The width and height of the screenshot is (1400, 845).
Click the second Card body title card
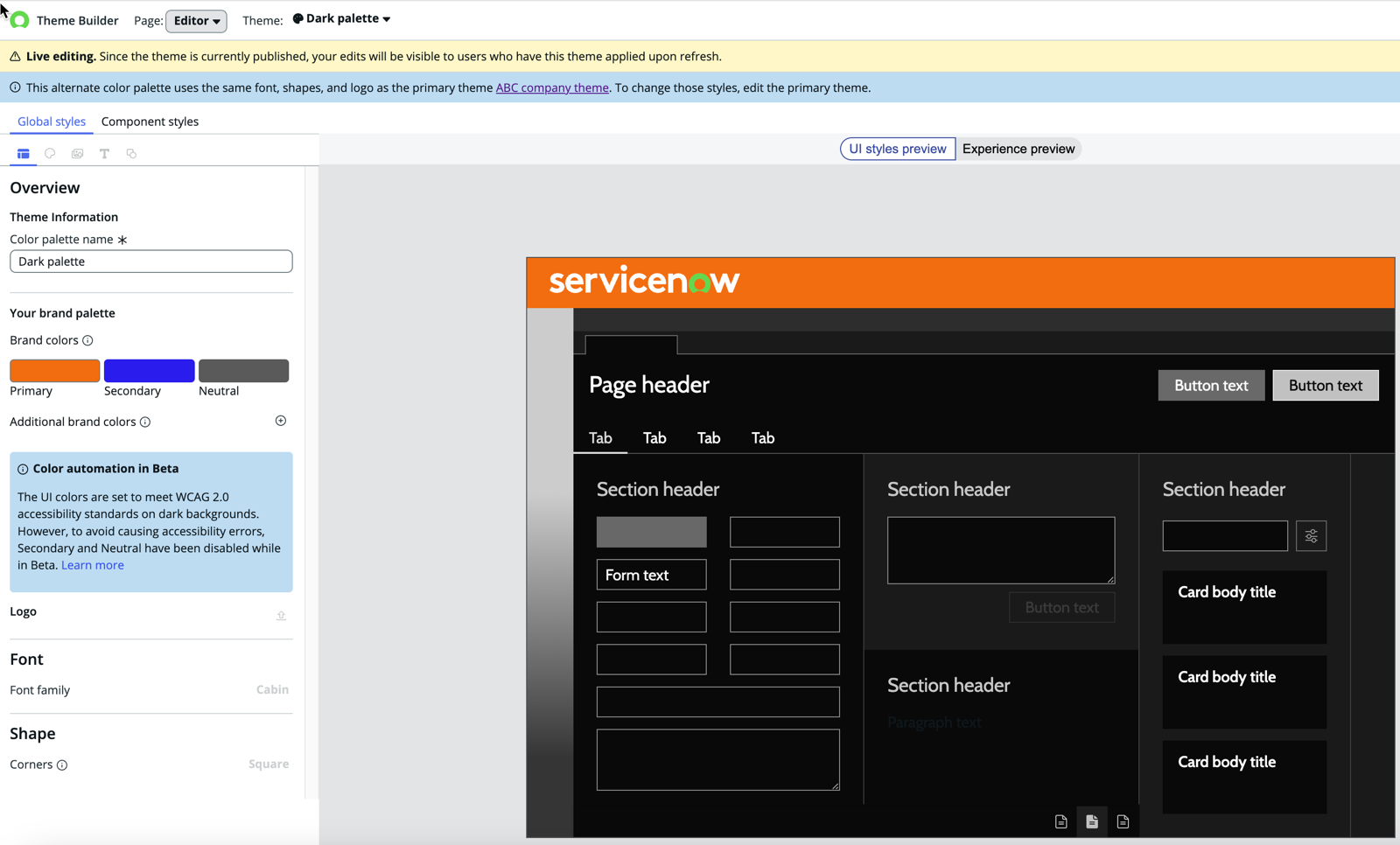click(1244, 693)
